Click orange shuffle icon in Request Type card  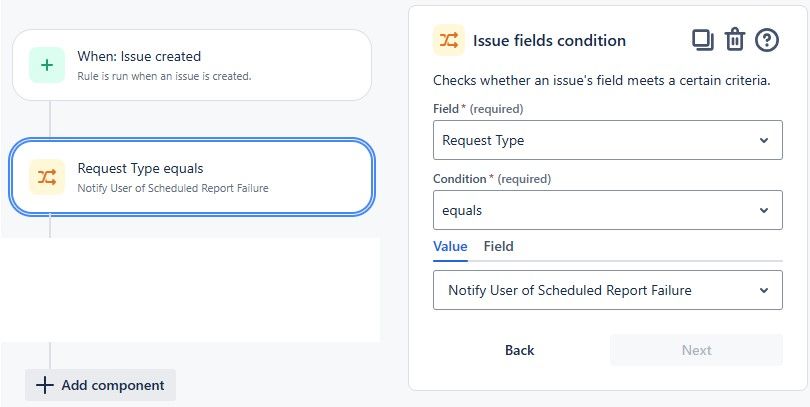(47, 177)
